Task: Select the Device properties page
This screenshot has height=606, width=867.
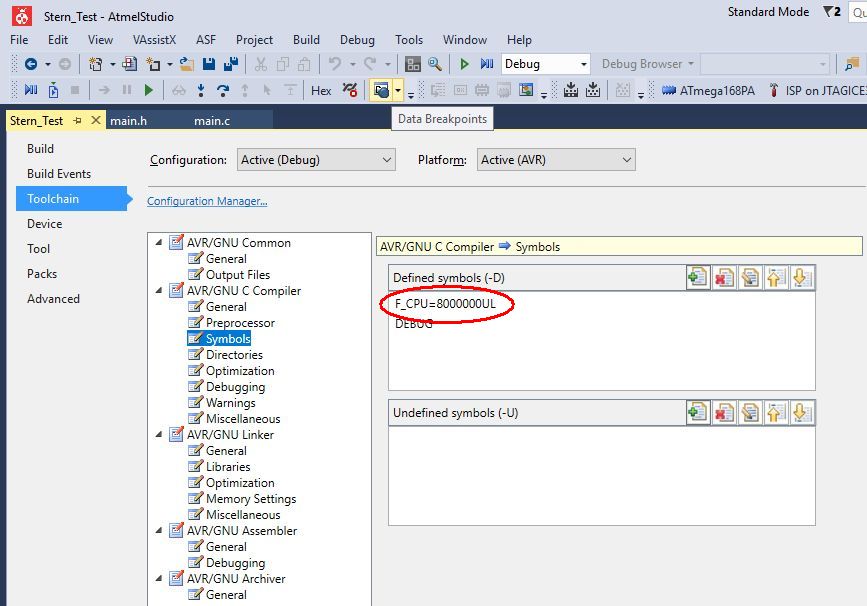Action: tap(44, 224)
